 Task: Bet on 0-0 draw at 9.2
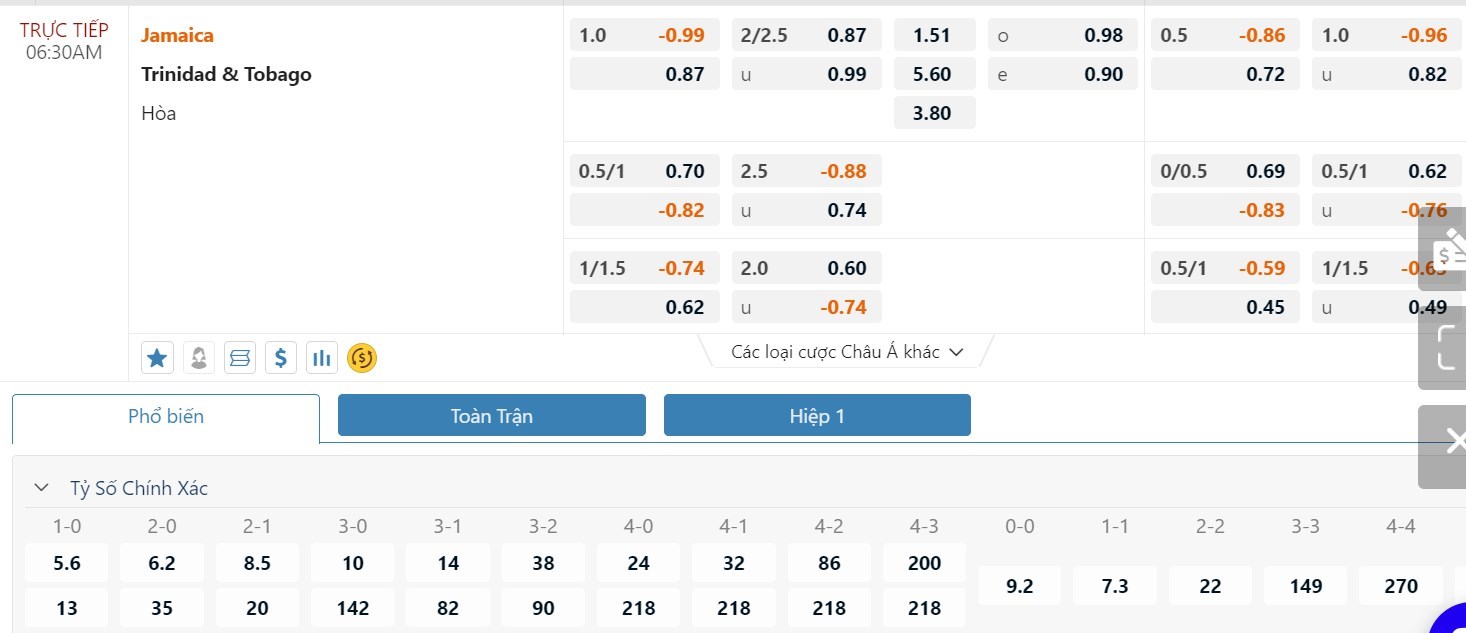(x=1019, y=586)
